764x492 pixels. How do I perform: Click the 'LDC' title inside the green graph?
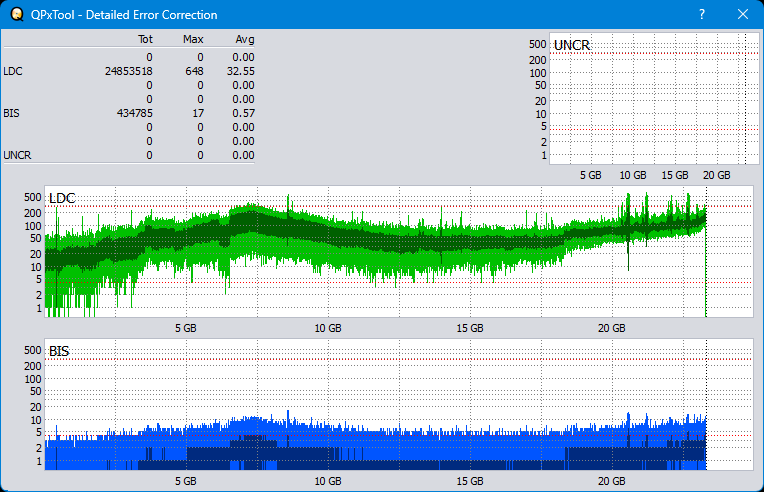tap(62, 198)
